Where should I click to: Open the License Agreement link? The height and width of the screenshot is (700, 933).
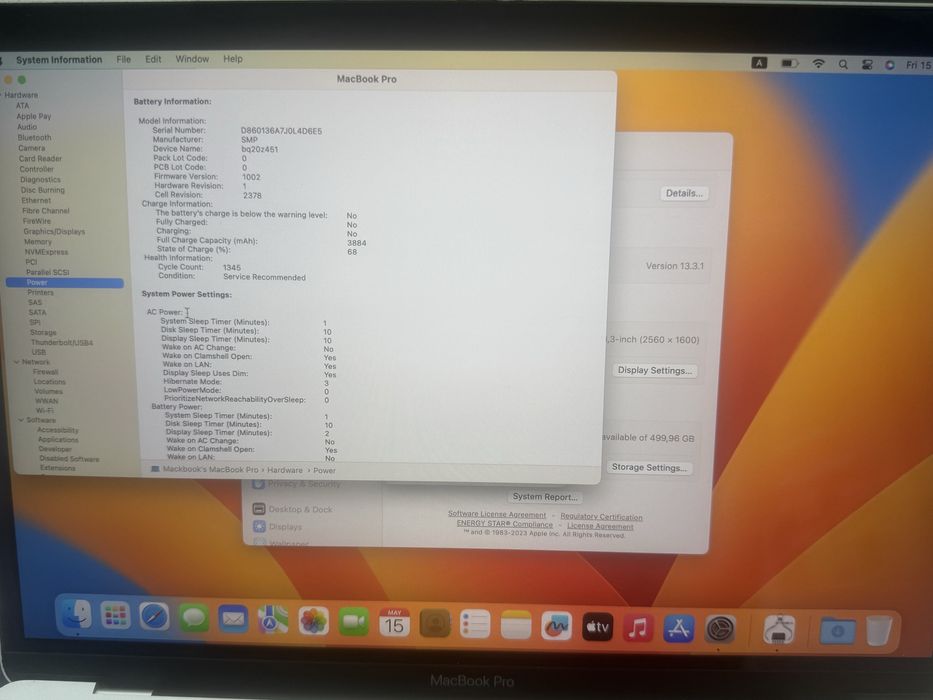tap(600, 526)
